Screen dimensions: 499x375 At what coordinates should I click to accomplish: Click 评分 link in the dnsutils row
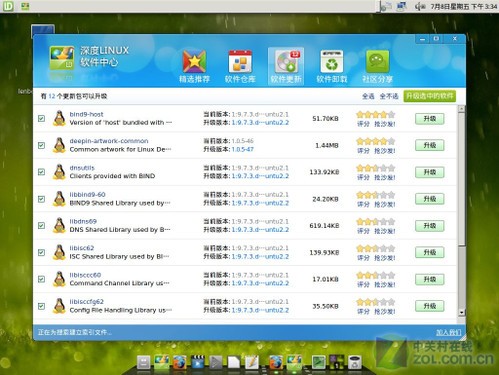(363, 177)
